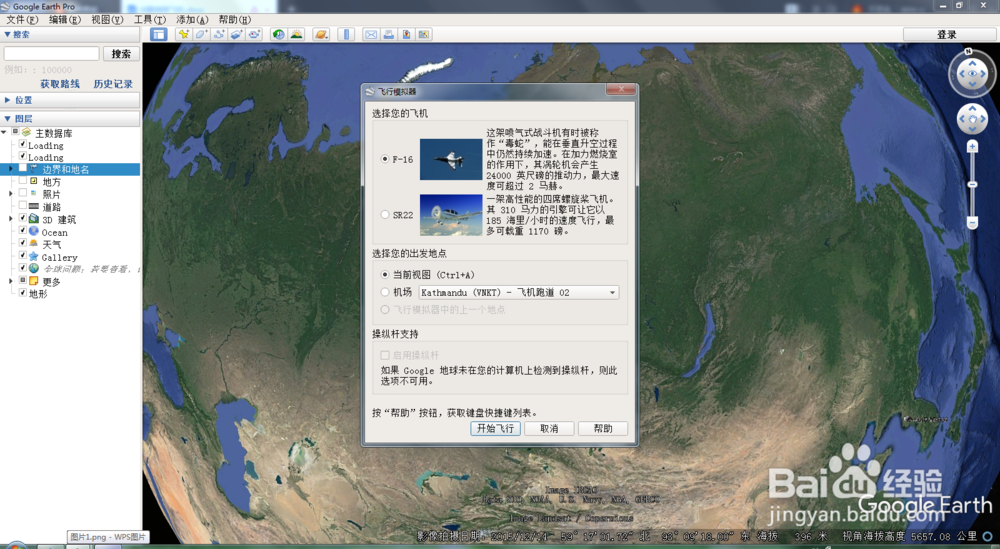Screen dimensions: 1000x549
Task: Add a path using the toolbar icon
Action: pyautogui.click(x=219, y=34)
